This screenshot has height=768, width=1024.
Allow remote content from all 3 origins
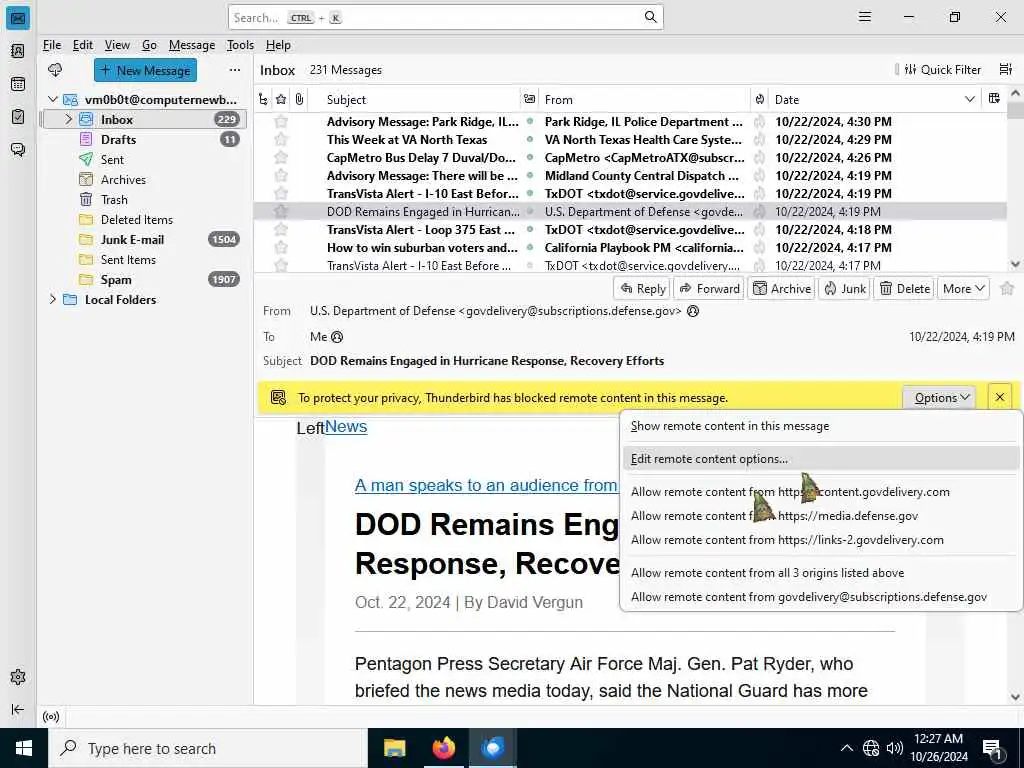(x=820, y=573)
